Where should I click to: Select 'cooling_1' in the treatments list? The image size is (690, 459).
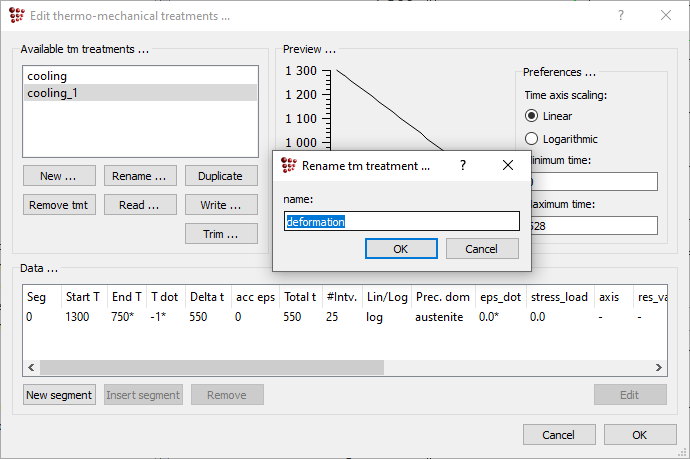tap(140, 93)
